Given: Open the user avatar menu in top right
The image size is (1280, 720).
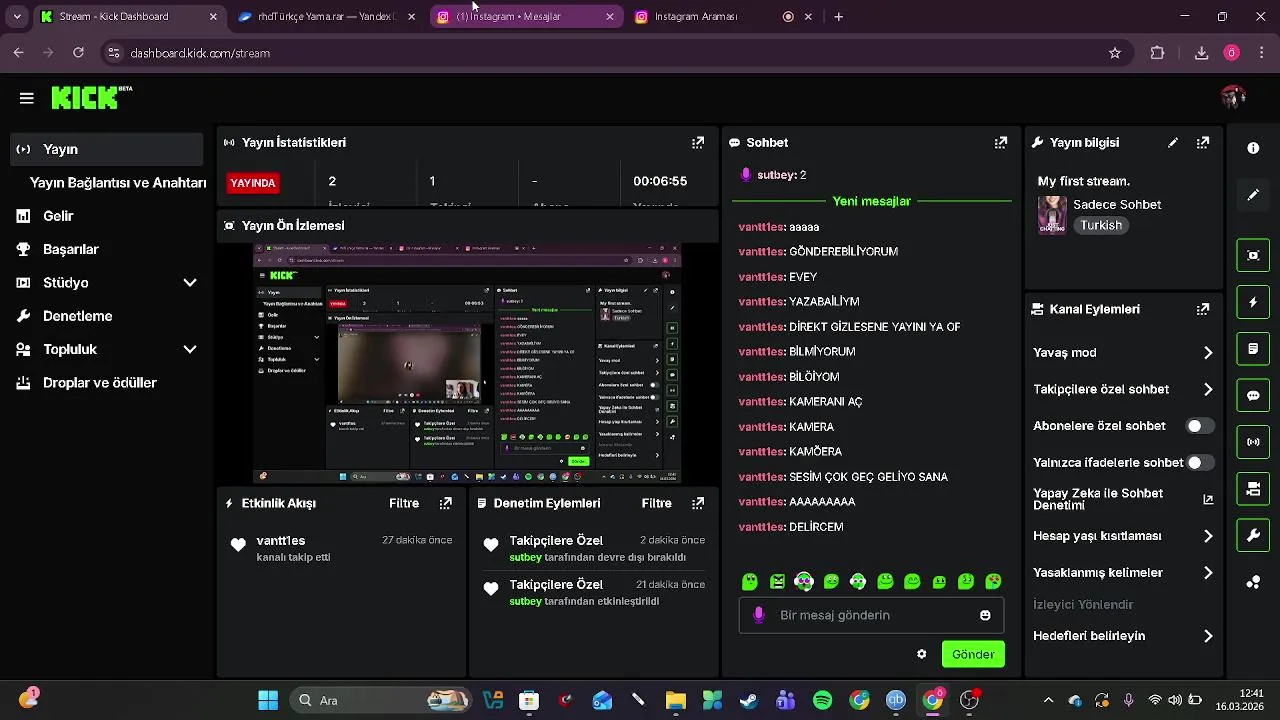Looking at the screenshot, I should coord(1233,97).
